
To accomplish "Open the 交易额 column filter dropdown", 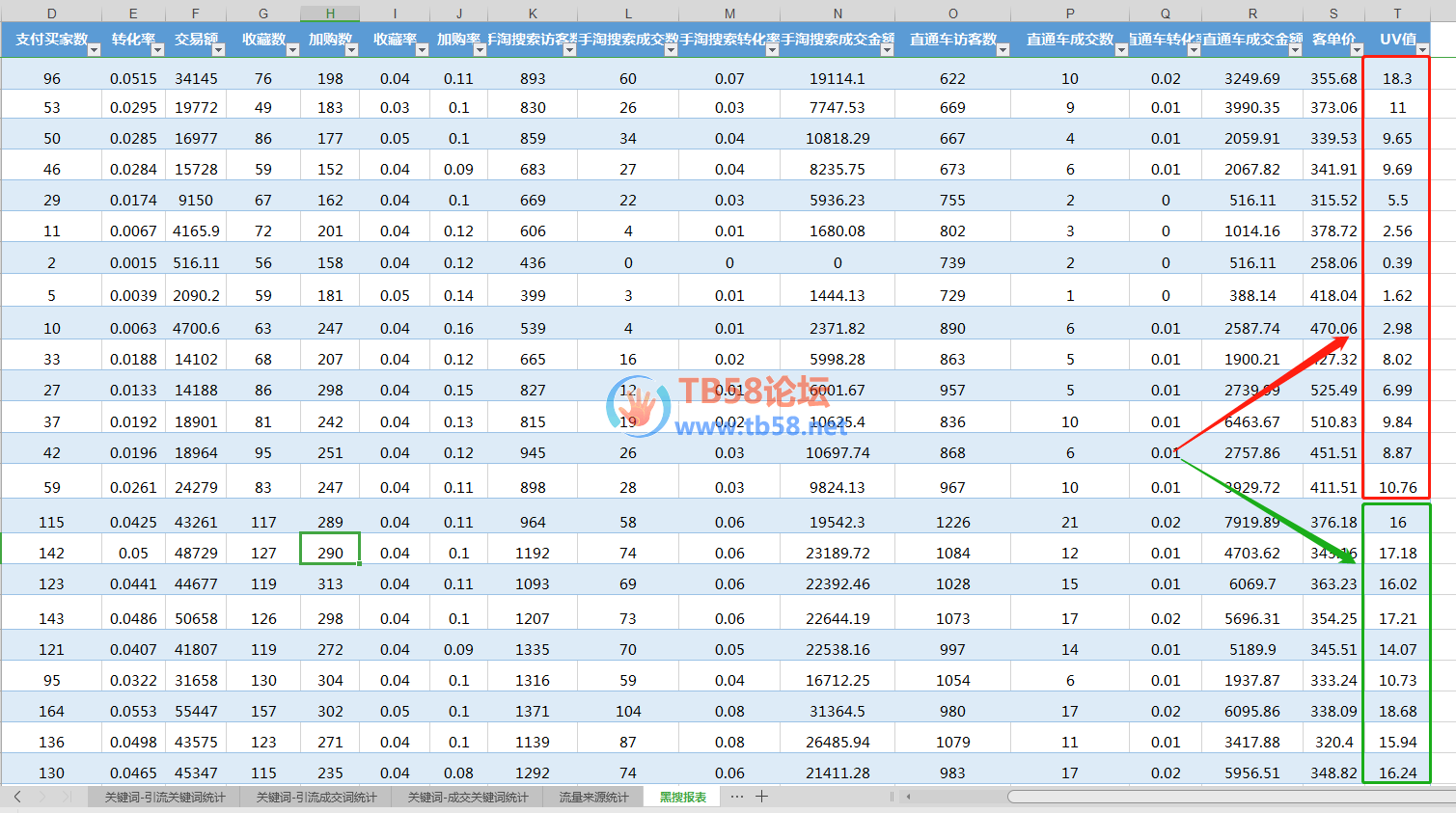I will click(x=218, y=49).
